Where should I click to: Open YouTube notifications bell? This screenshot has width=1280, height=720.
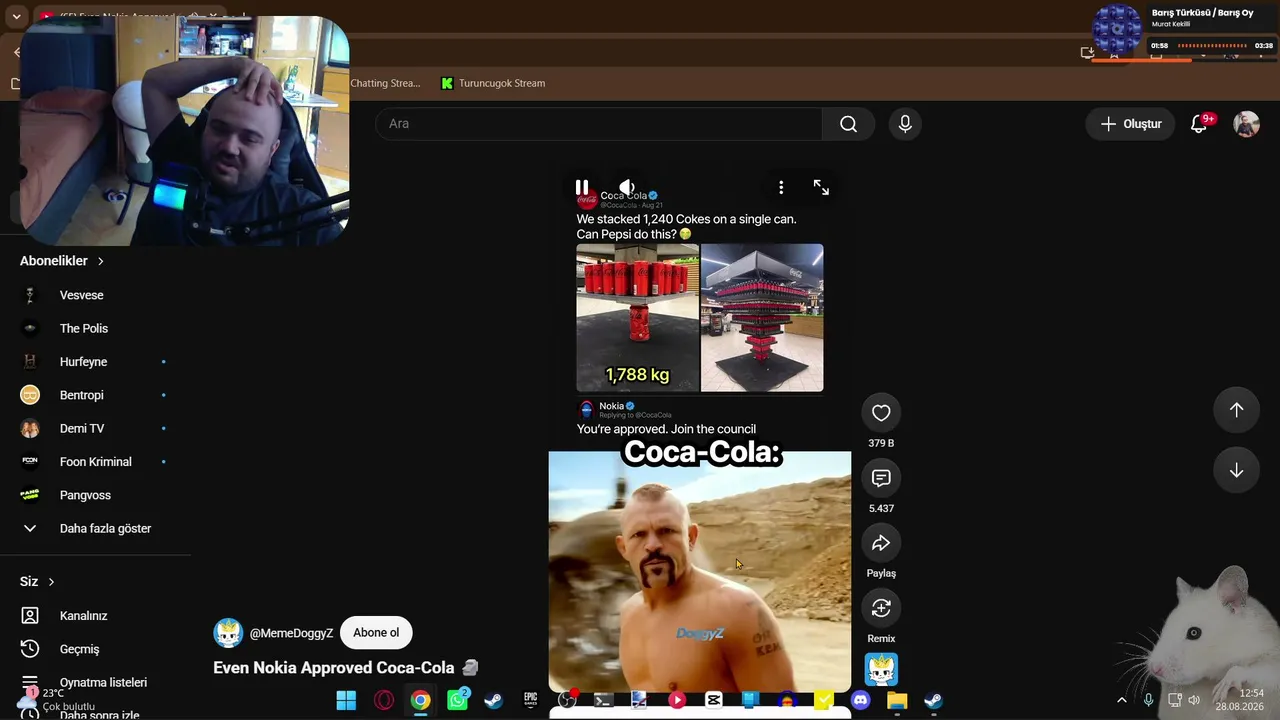click(1199, 124)
